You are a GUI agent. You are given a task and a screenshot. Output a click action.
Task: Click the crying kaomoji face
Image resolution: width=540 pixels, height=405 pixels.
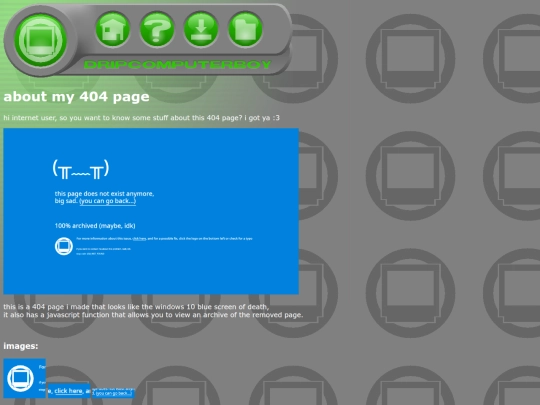coord(81,169)
